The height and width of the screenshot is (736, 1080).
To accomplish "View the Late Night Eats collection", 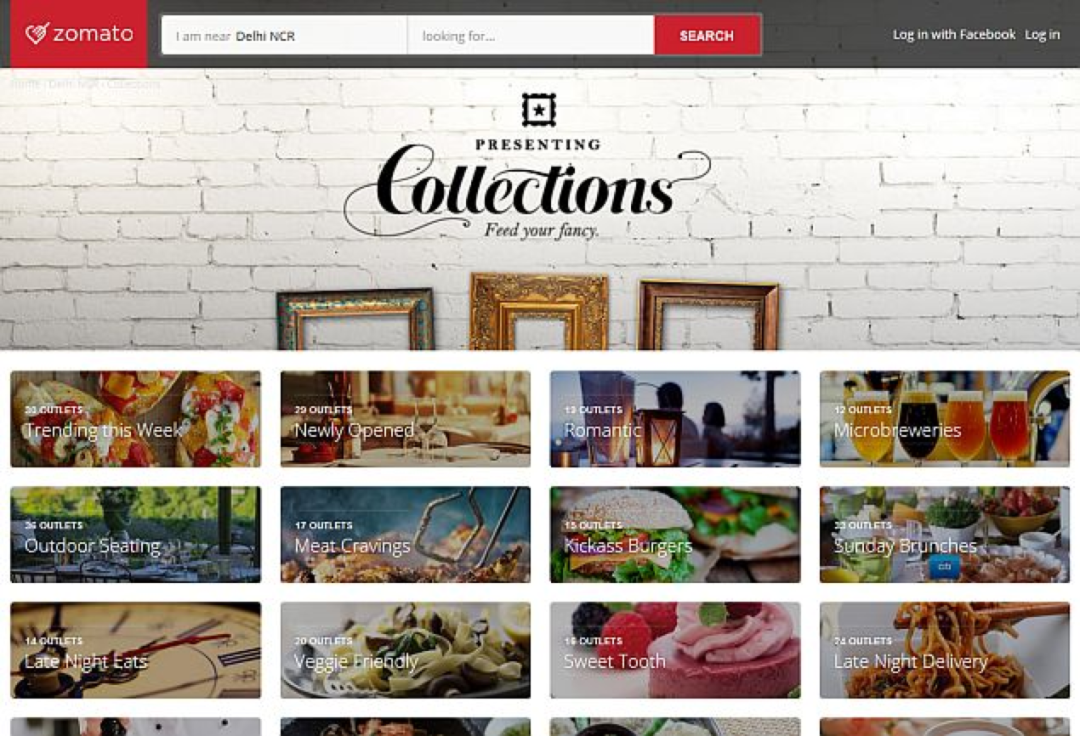I will pos(136,650).
